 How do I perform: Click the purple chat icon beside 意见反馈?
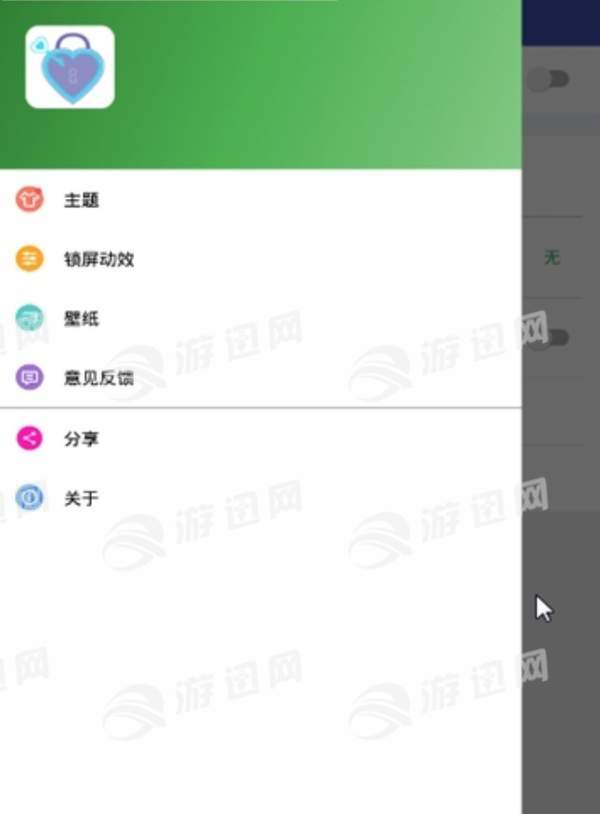coord(30,377)
